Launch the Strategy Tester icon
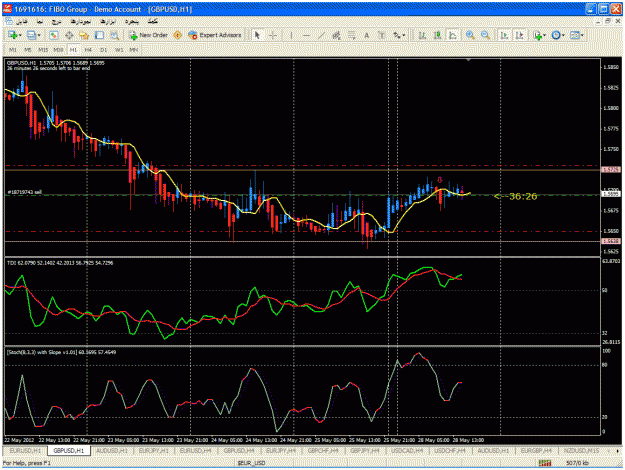625x470 pixels. click(114, 35)
